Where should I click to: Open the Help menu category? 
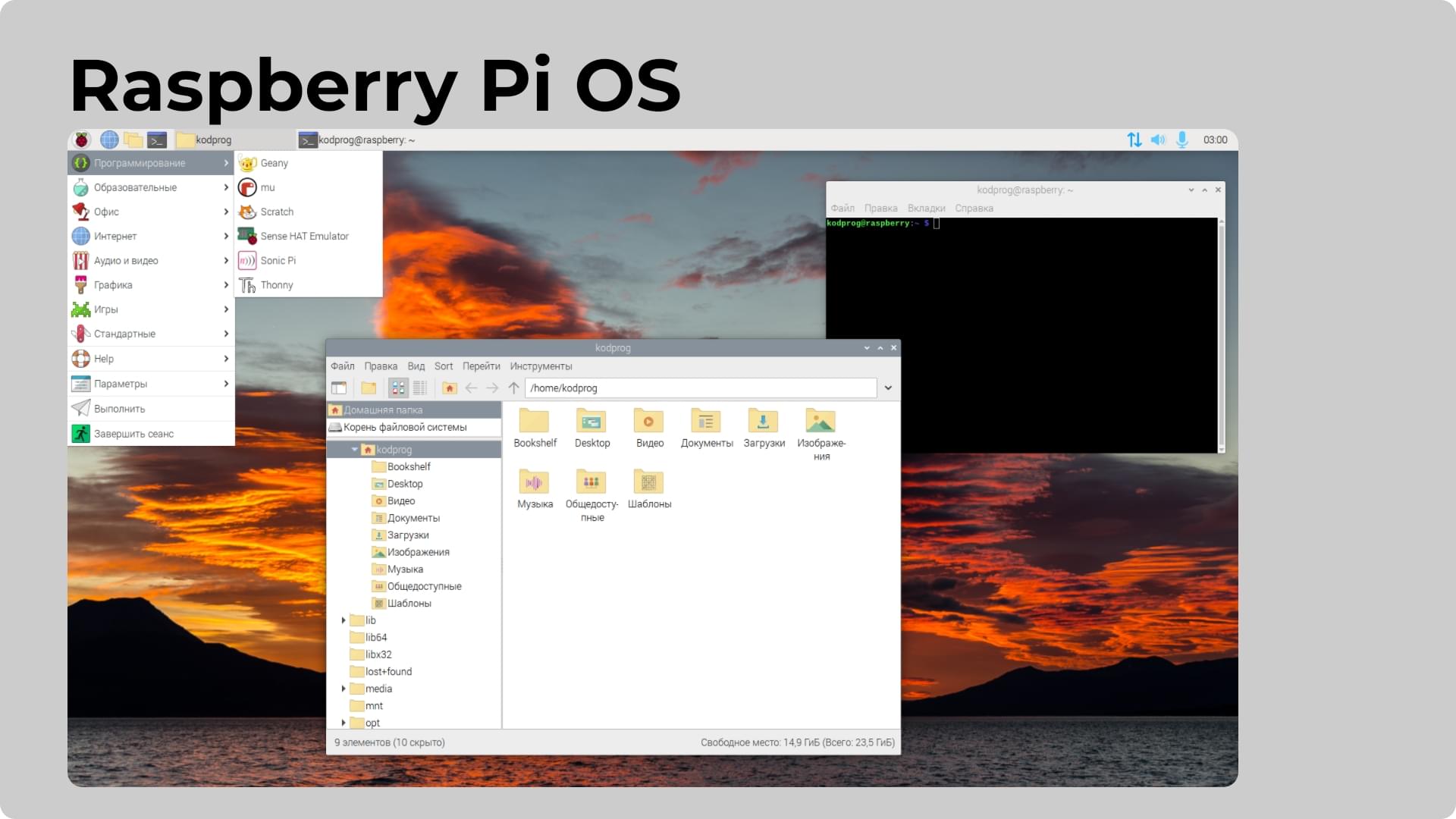[x=151, y=359]
